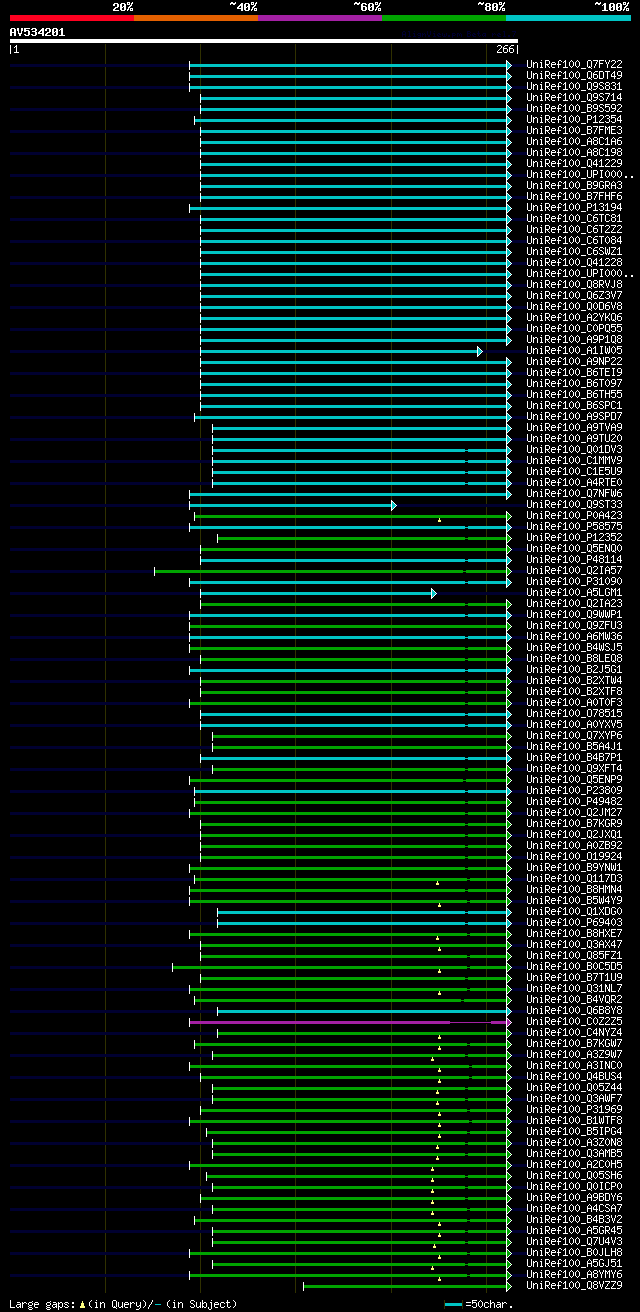
Task: Click the UniRef100_B8LEQ8 label
Action: tap(575, 658)
